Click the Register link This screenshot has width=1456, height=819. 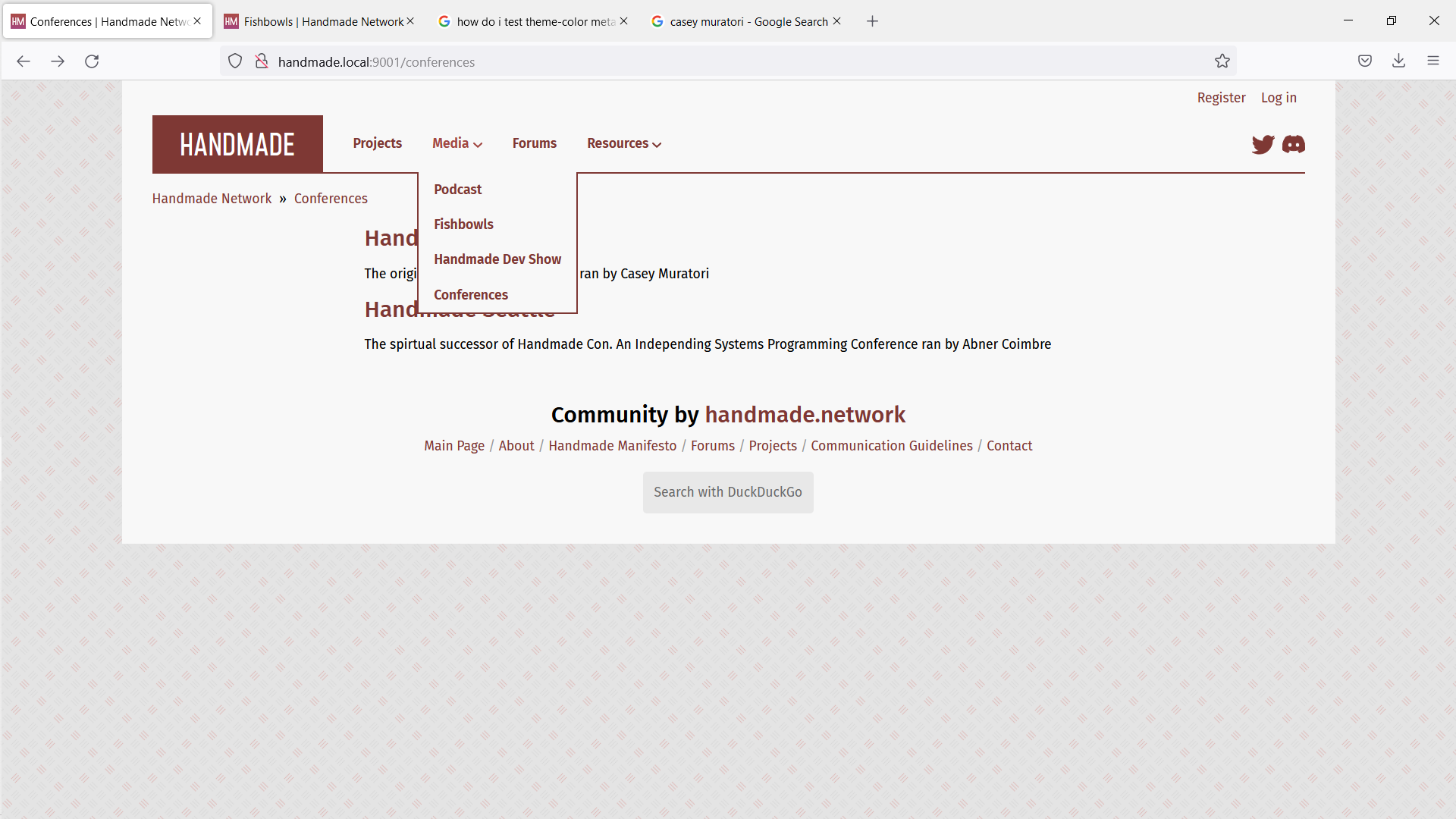coord(1221,98)
